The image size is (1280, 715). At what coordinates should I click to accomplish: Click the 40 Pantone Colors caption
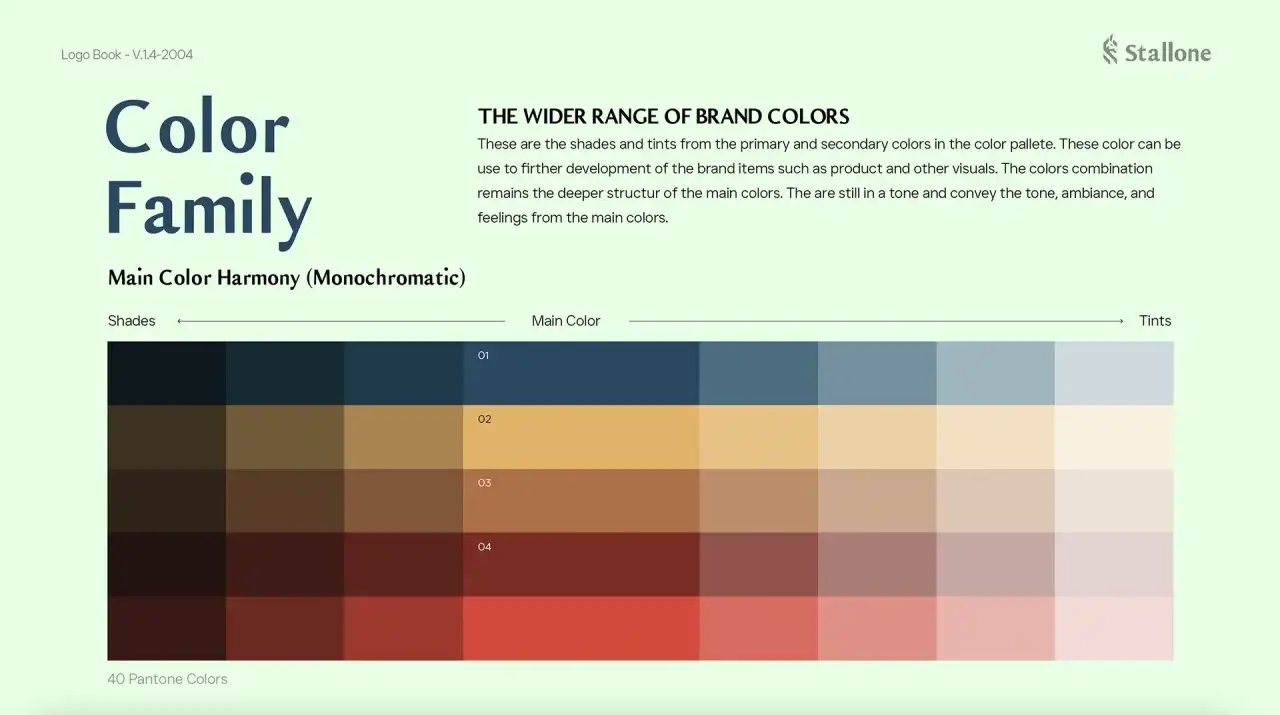pos(167,679)
